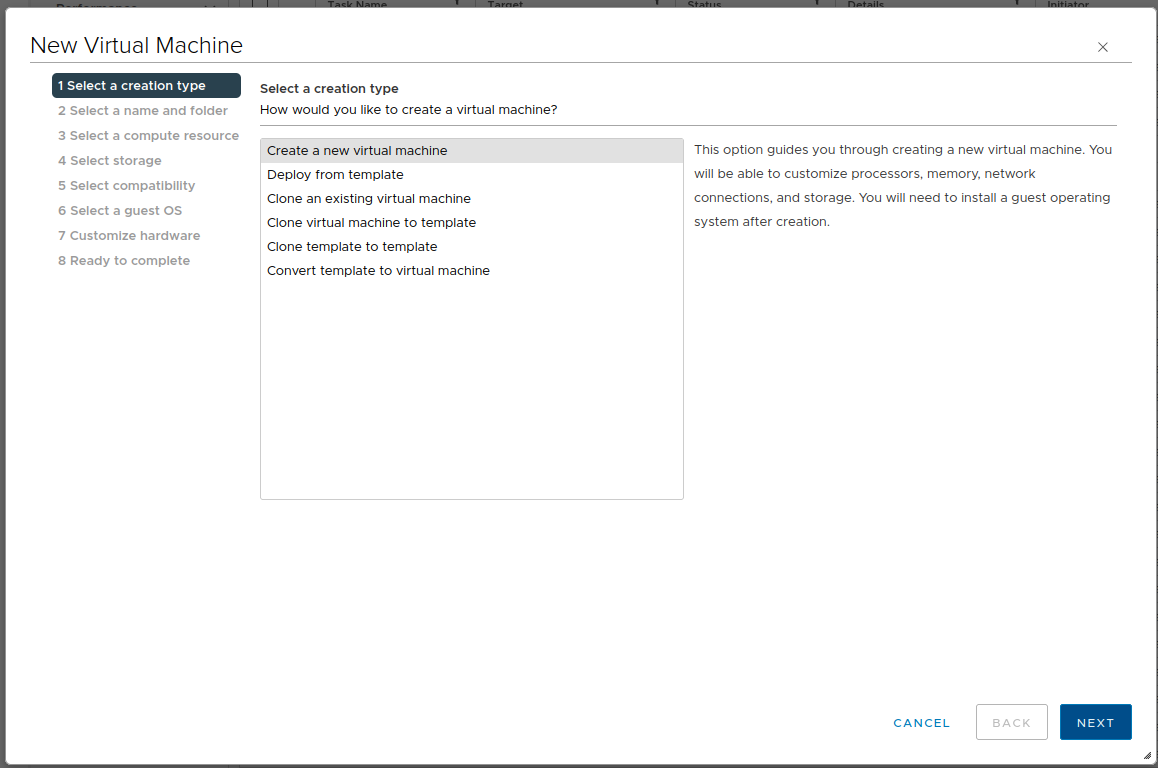The height and width of the screenshot is (768, 1158).
Task: Proceed with the Next button
Action: (x=1095, y=723)
